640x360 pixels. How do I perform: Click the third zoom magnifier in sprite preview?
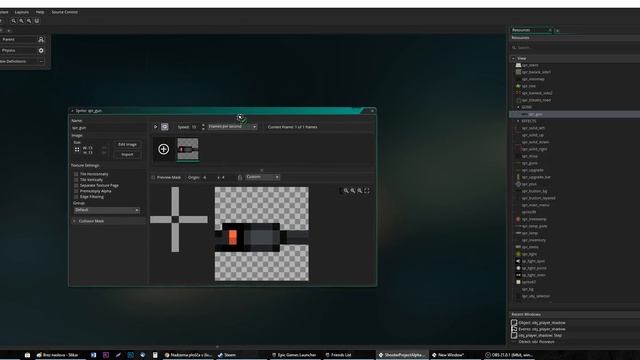360,191
